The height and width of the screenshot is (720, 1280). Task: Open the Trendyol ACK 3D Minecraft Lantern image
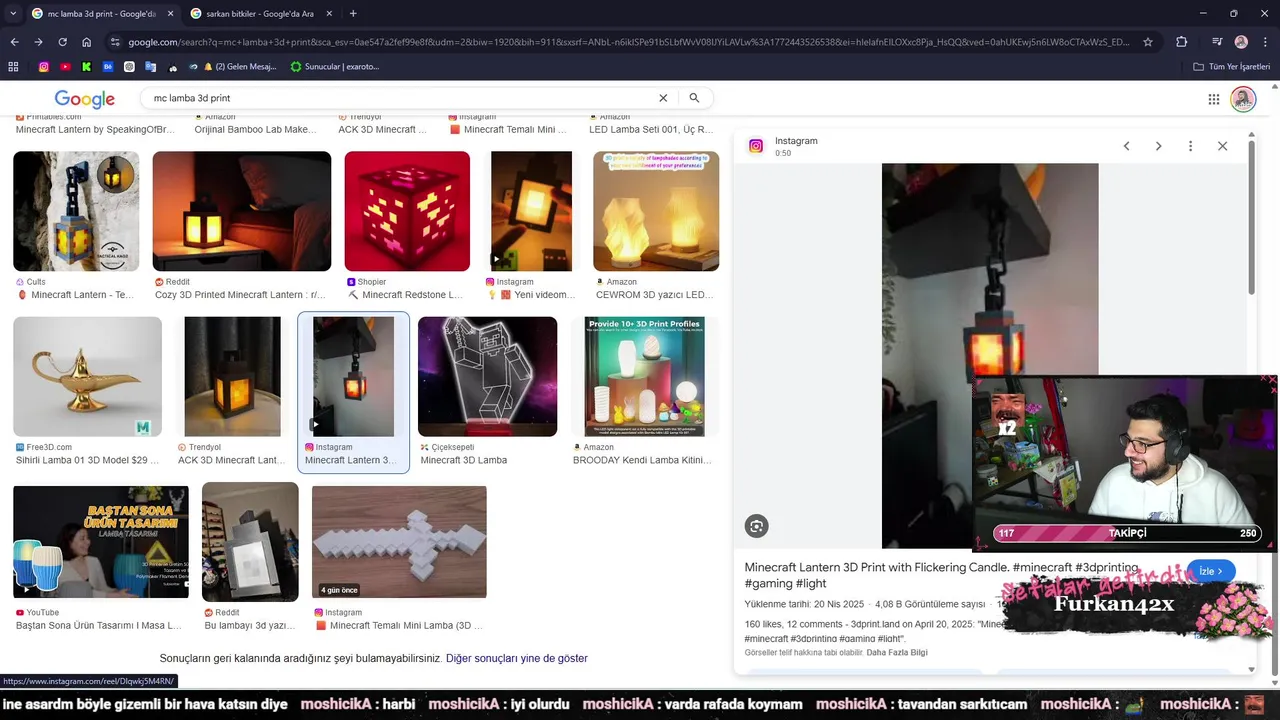tap(233, 376)
